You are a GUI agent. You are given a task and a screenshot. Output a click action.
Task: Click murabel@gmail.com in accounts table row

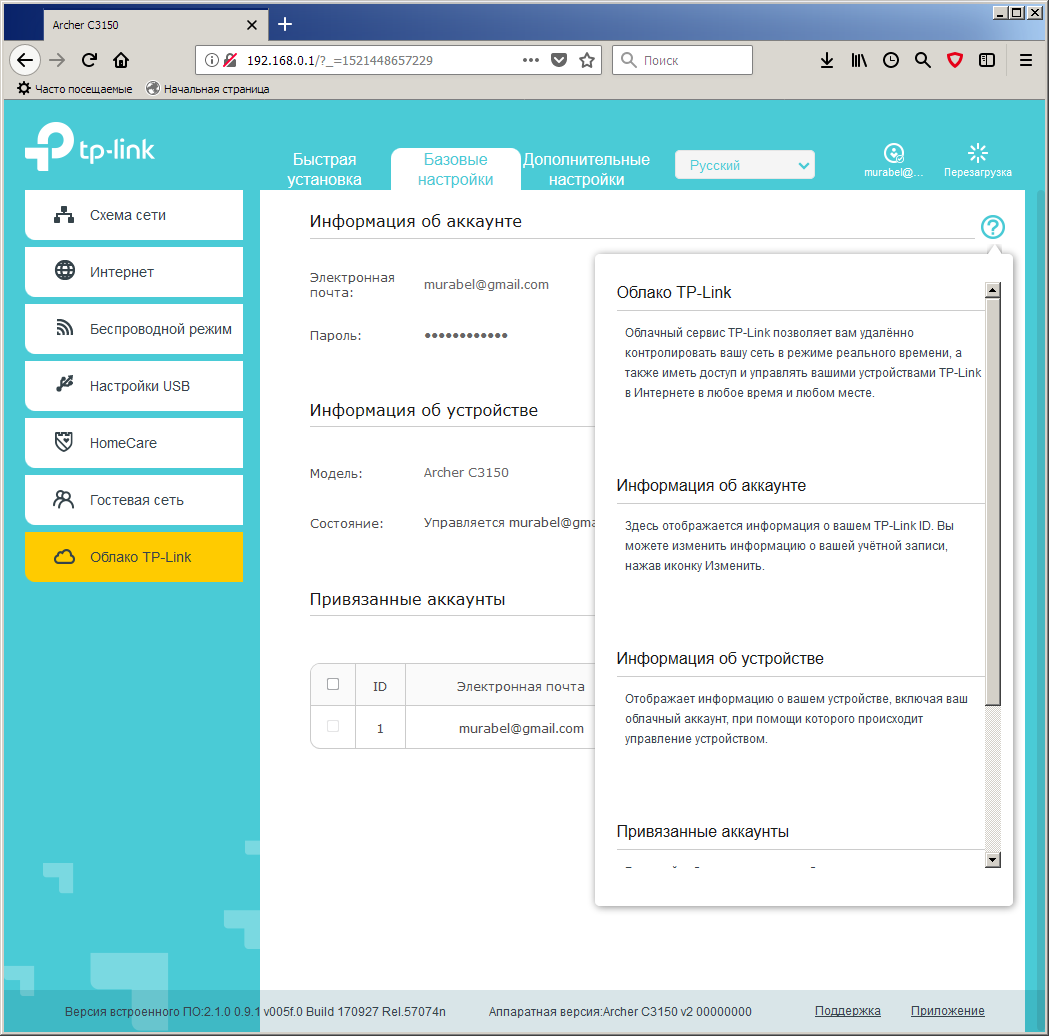tap(521, 728)
